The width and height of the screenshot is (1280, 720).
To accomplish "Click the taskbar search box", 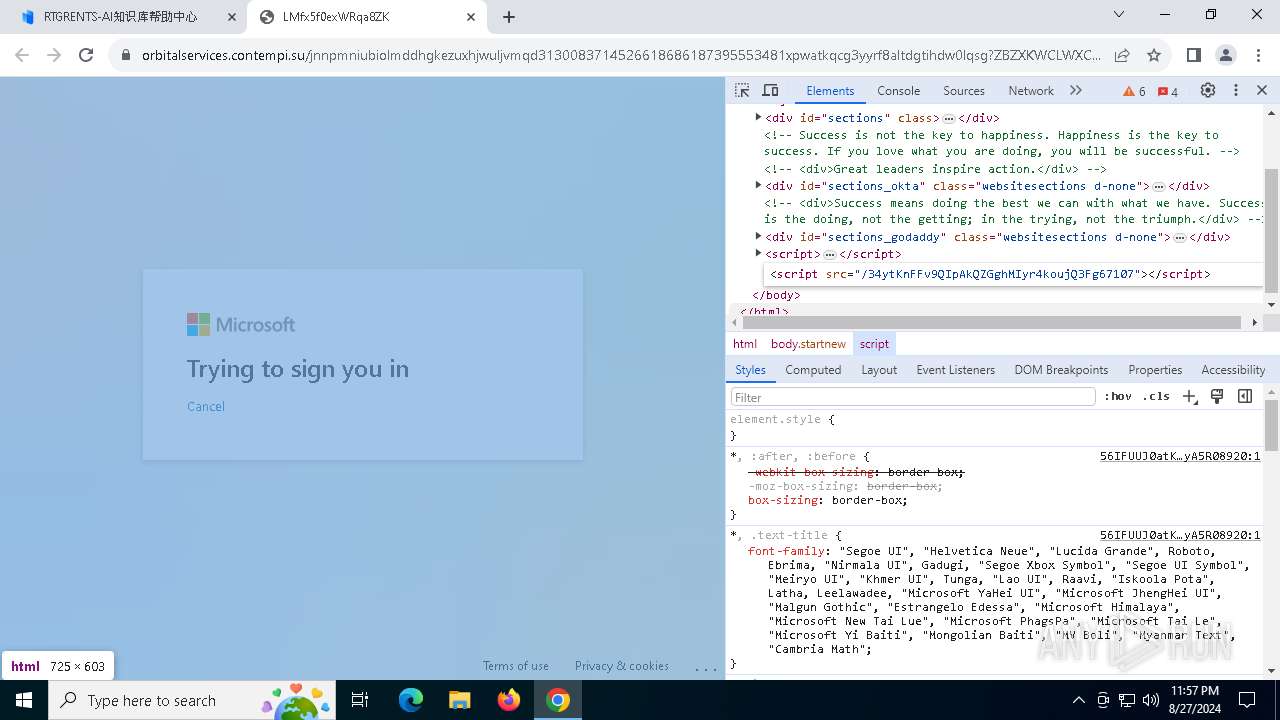I will point(192,700).
